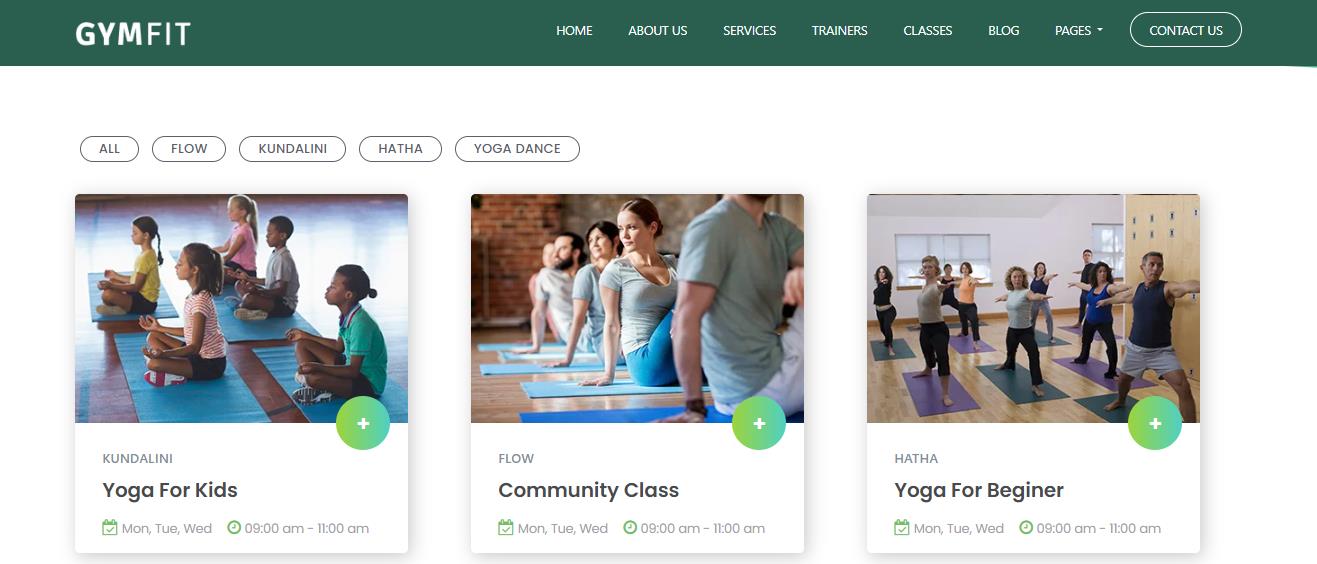Filter classes by YOGA DANCE
The height and width of the screenshot is (564, 1317).
coord(517,149)
